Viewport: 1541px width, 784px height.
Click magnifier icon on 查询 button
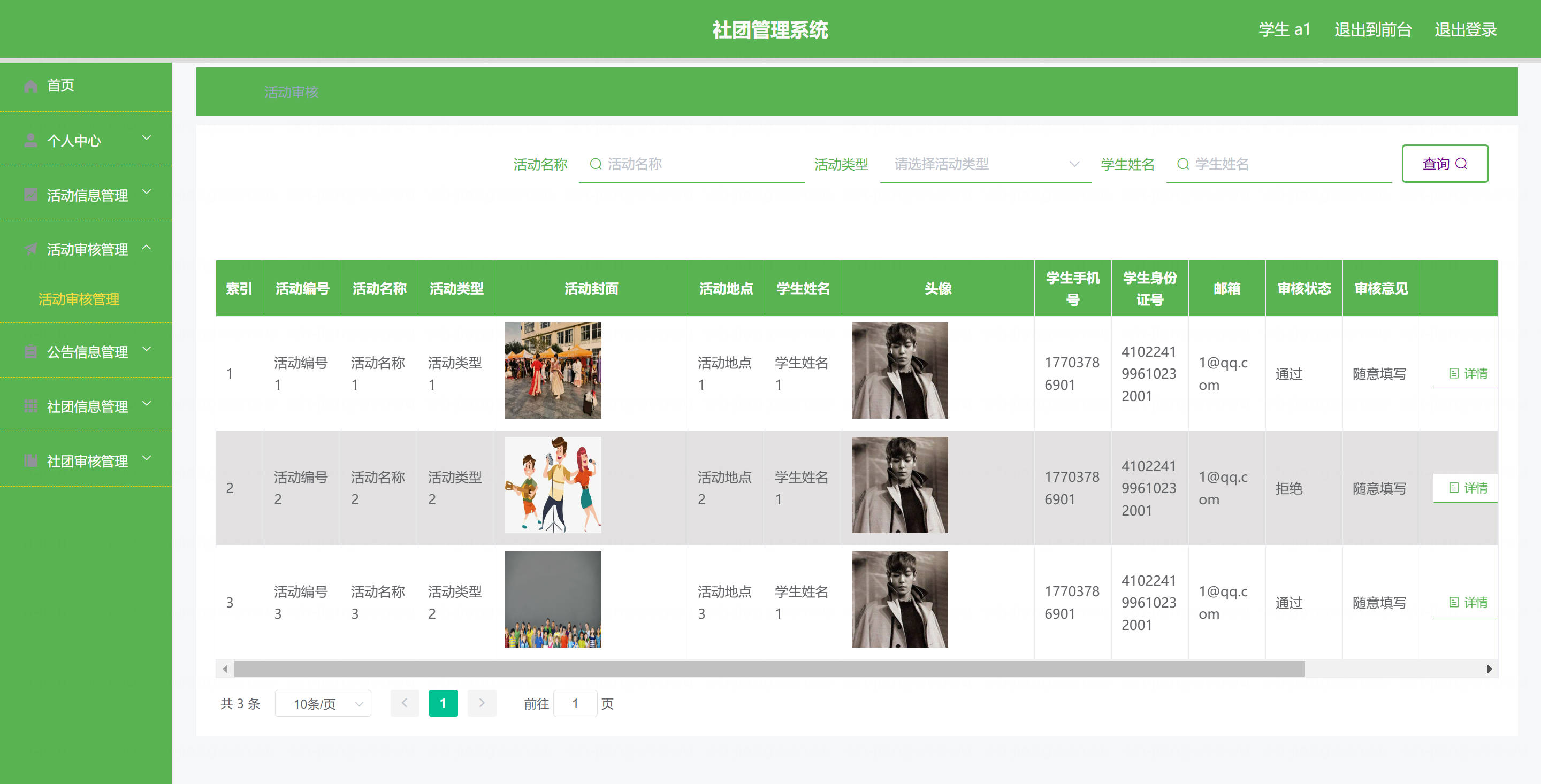(1461, 163)
